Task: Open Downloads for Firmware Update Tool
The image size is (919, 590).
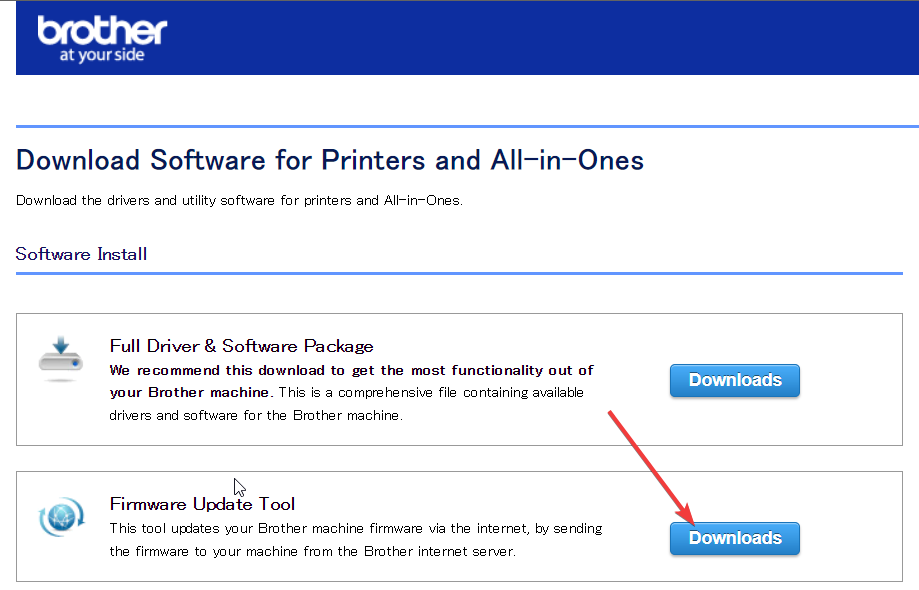Action: (734, 538)
